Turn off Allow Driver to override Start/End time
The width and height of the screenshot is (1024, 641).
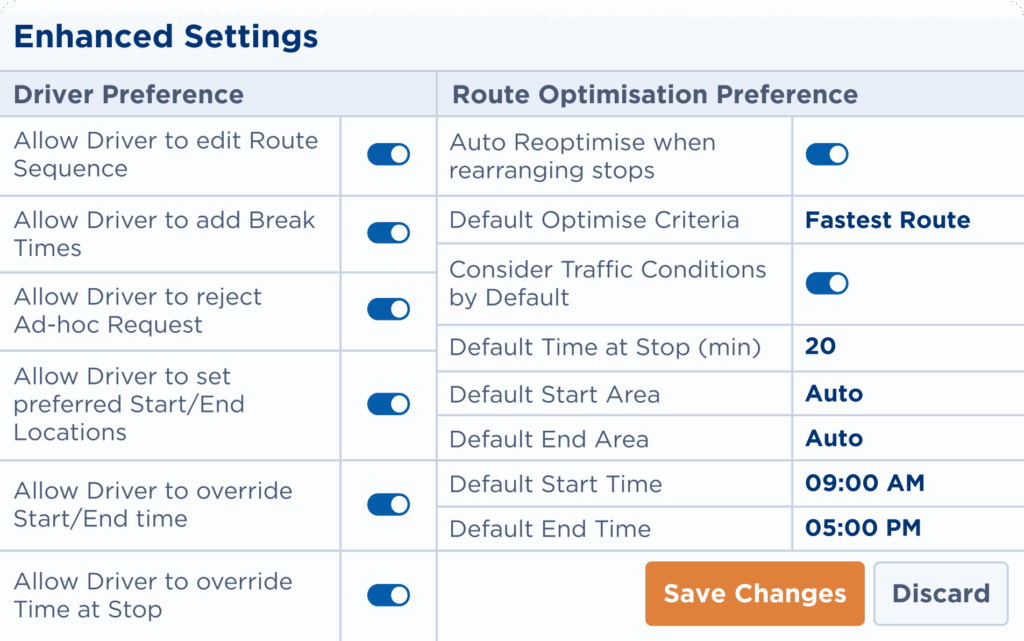(388, 505)
